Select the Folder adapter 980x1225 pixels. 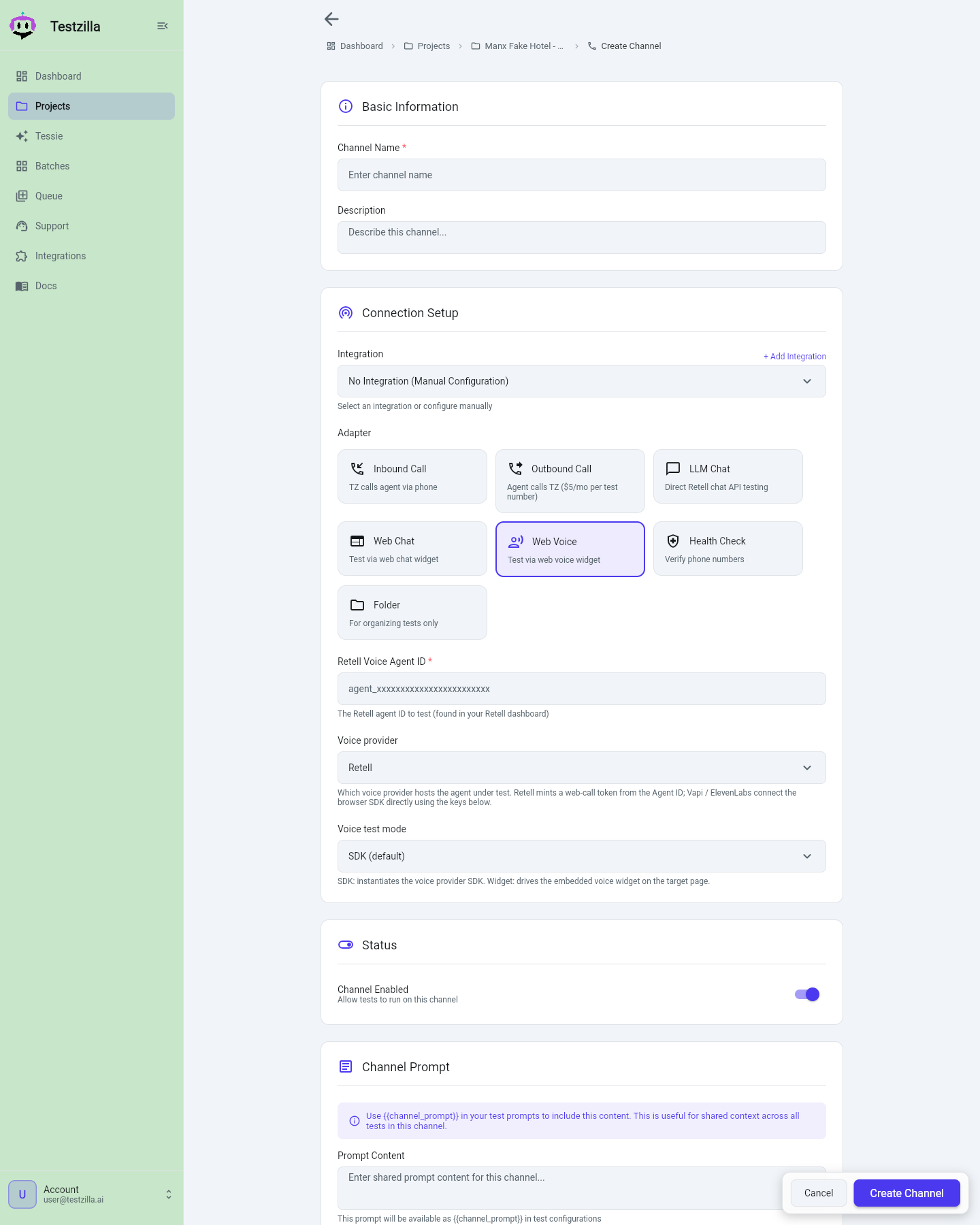point(412,612)
